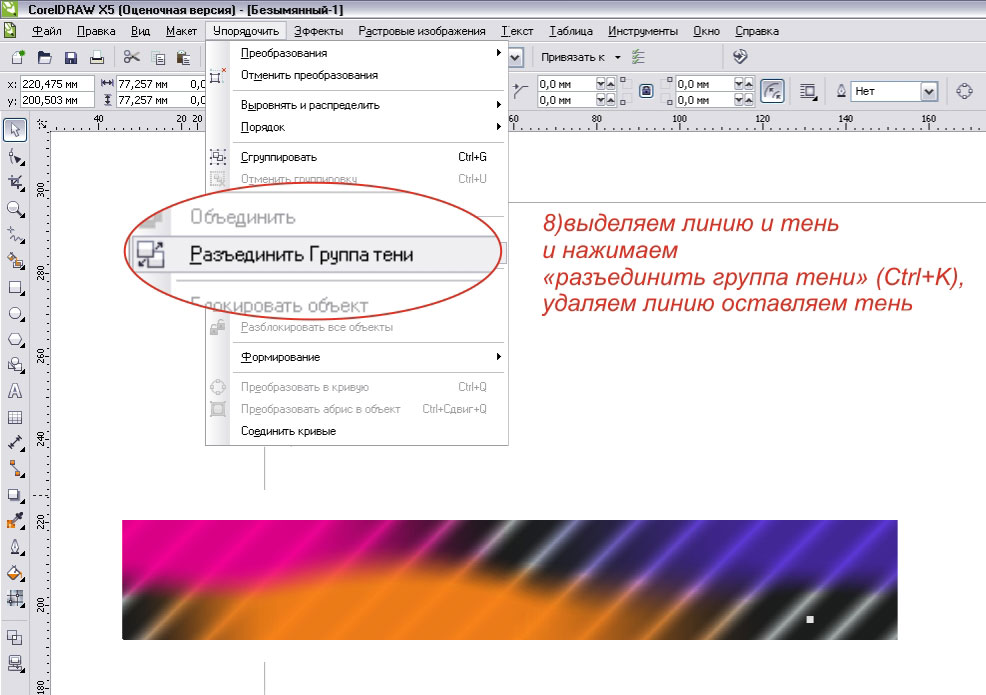
Task: Click the ruler origin corner icon
Action: (42, 124)
